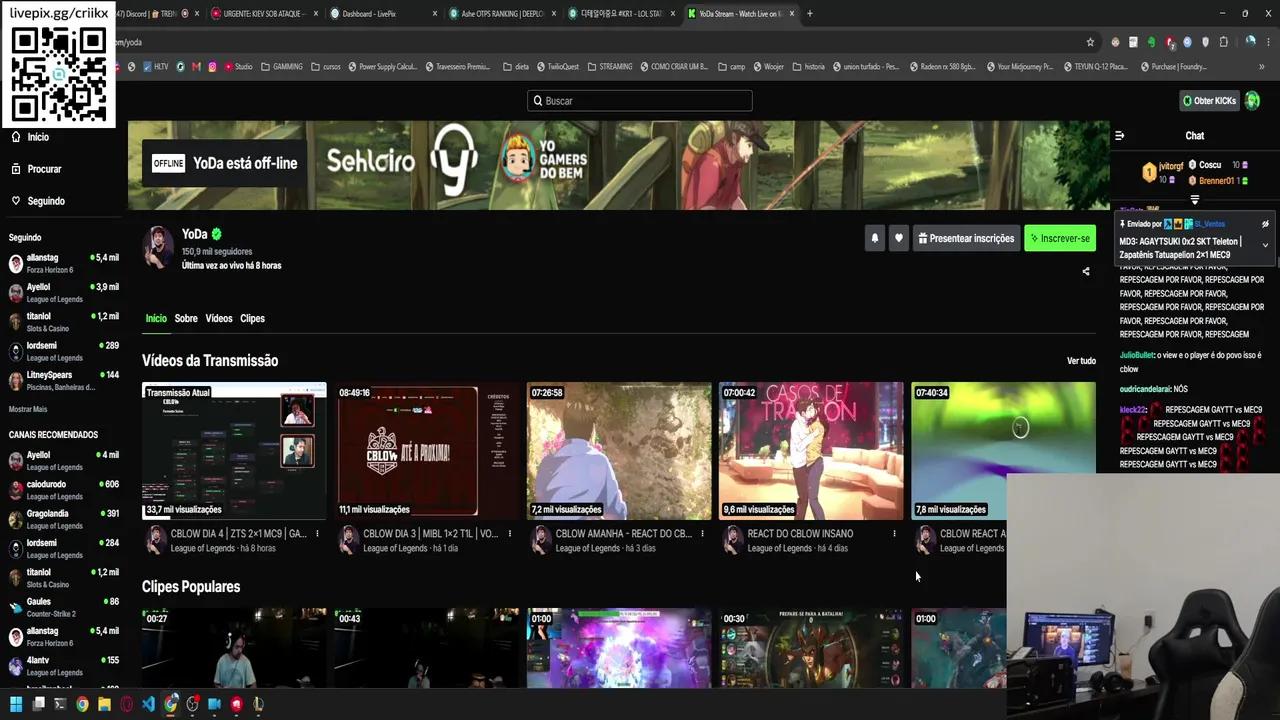Expand the pinned message chevron
Screen dimensions: 1280x720
pyautogui.click(x=1265, y=245)
